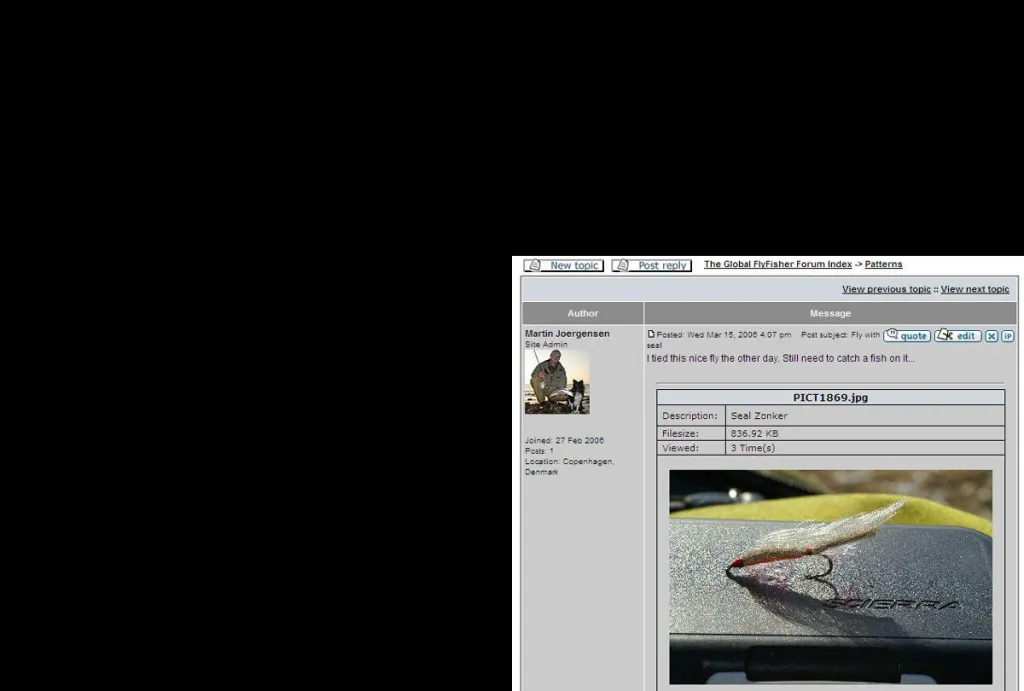Click the Seal Zonker description text

tap(759, 415)
